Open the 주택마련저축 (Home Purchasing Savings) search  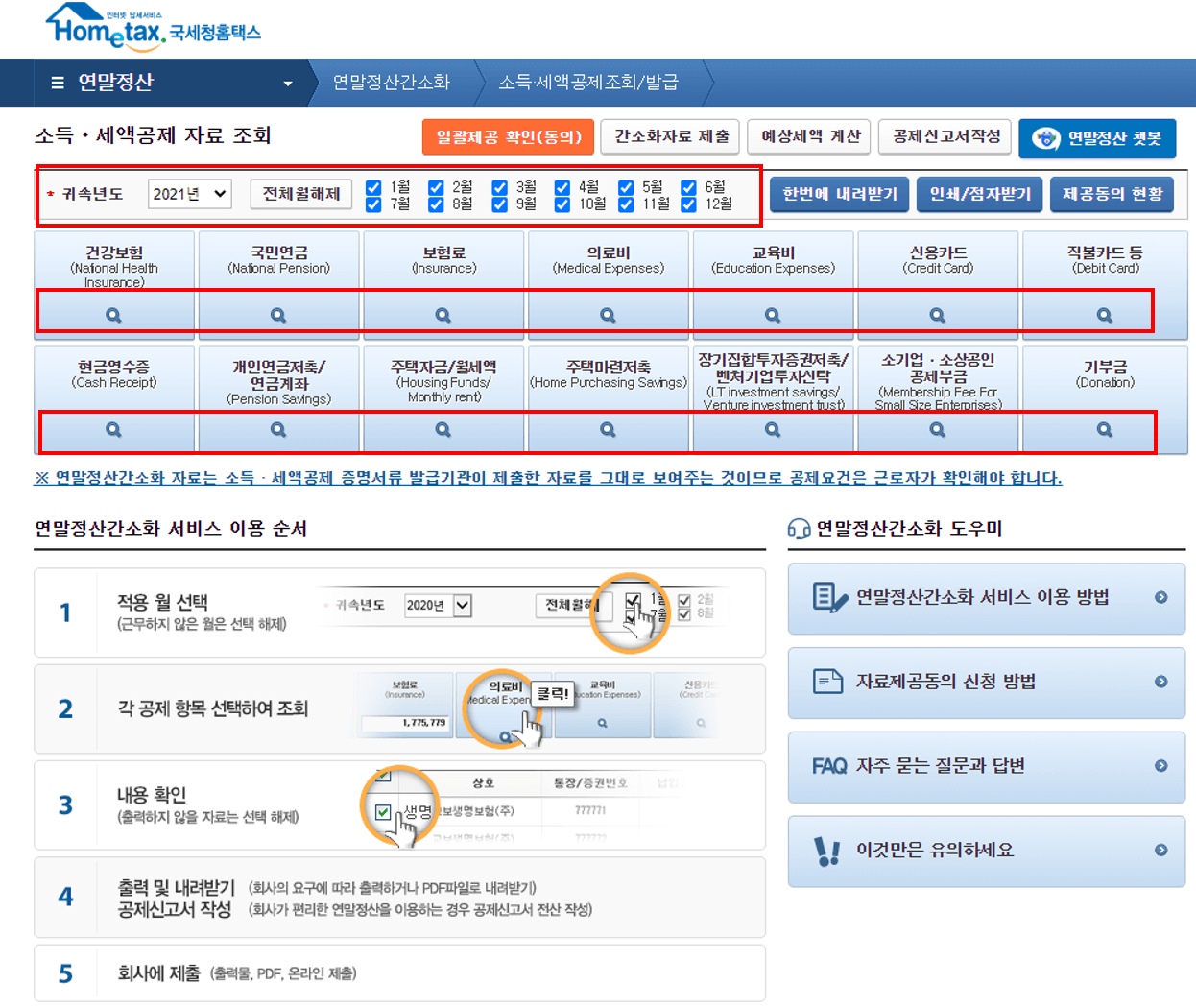[608, 430]
